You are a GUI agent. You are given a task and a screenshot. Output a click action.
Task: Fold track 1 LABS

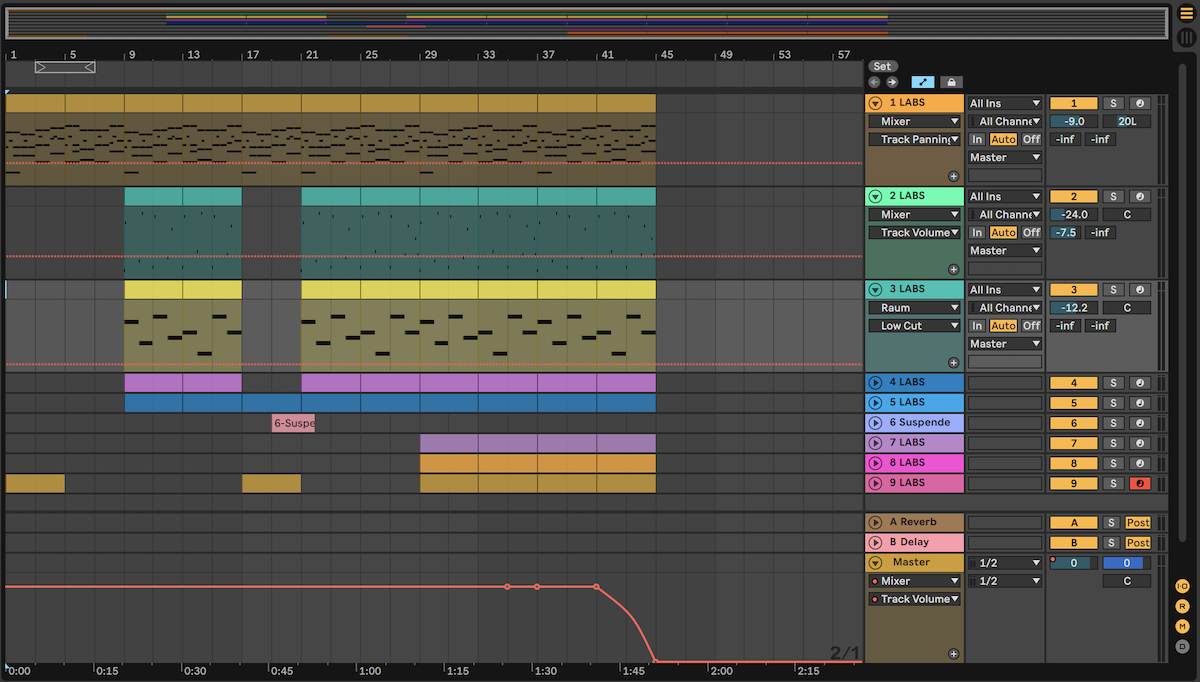pos(876,103)
